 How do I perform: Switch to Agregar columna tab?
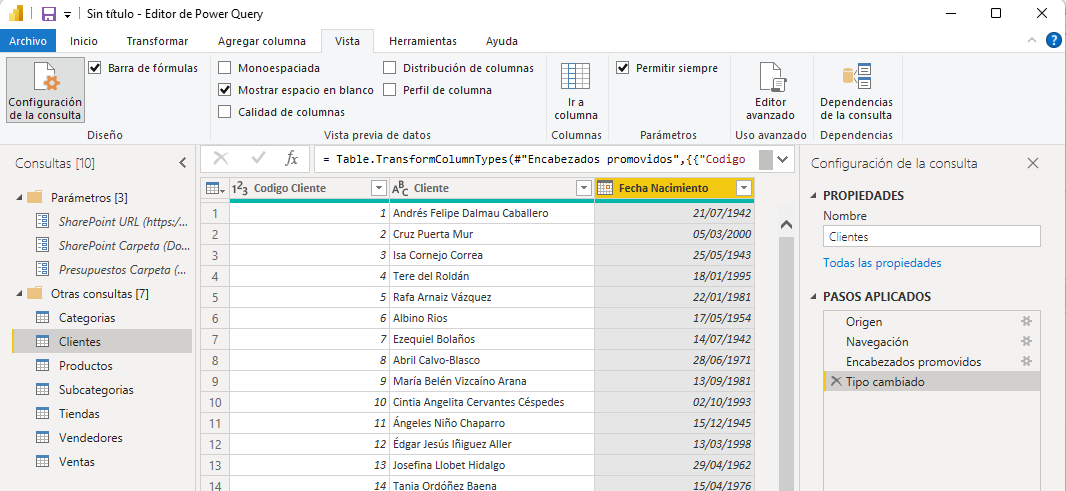(x=262, y=41)
